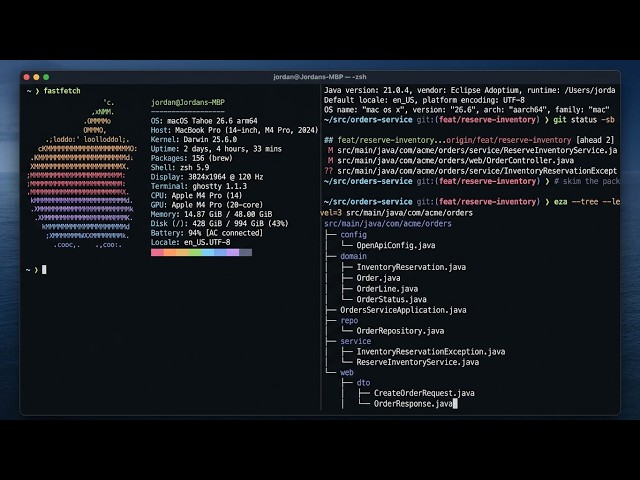Click InventoryReservation.java in tree
Image resolution: width=640 pixels, height=480 pixels.
pos(411,267)
